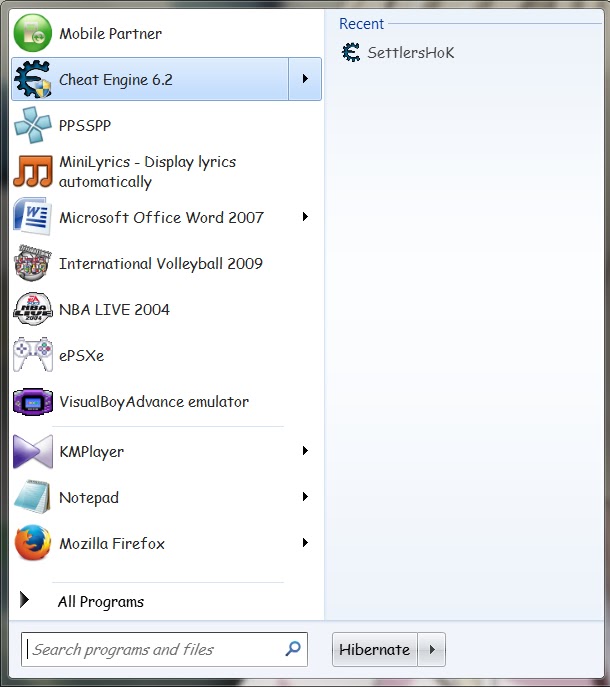Click the magnifier icon in search box
This screenshot has width=610, height=687.
tap(293, 648)
